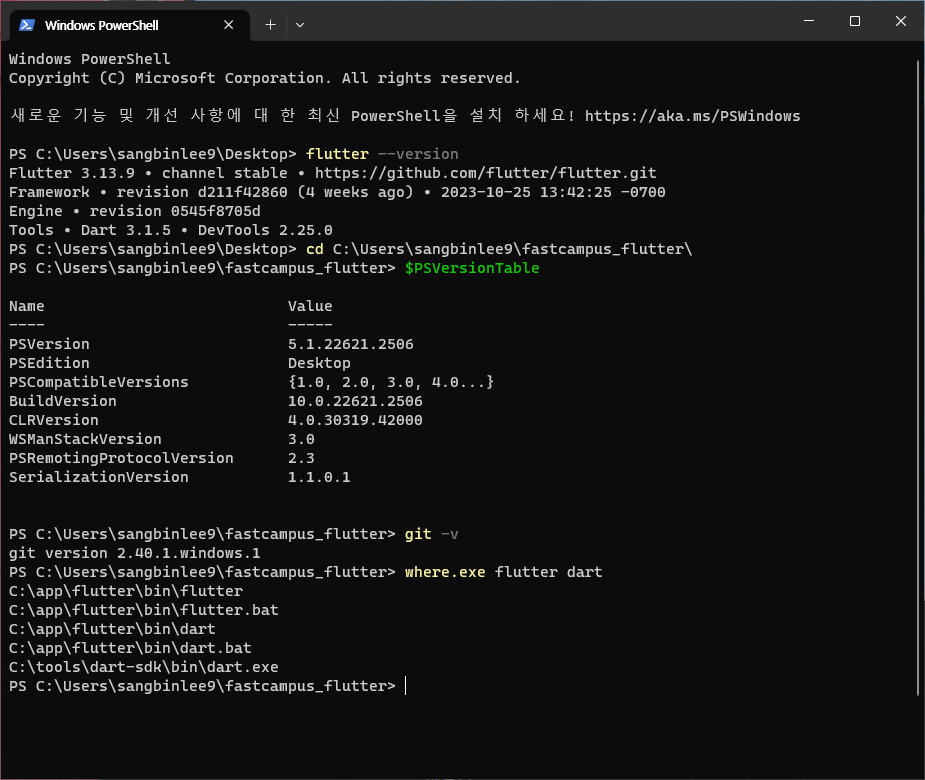Click the '$PSVersionTable' command text
925x780 pixels.
click(472, 268)
